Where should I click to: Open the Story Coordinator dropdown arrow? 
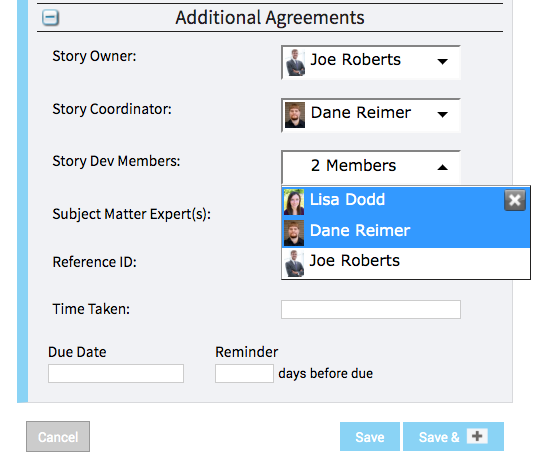click(x=443, y=114)
